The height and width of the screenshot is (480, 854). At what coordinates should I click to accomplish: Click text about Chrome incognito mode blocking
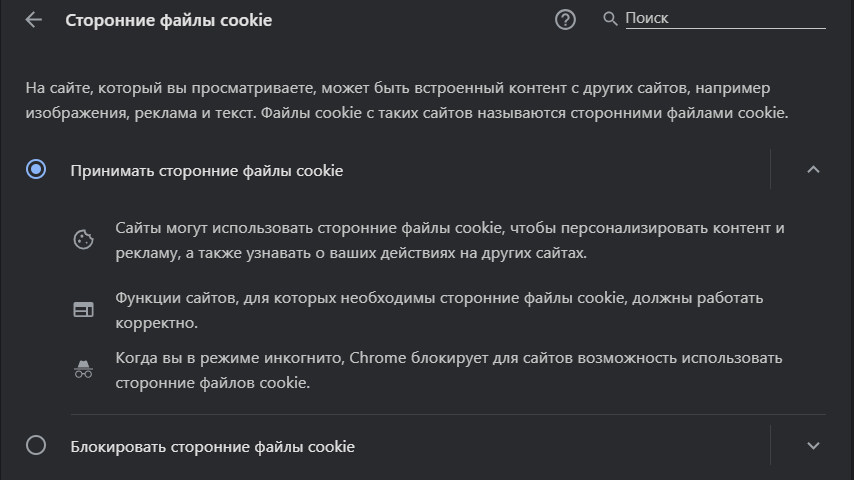tap(448, 370)
